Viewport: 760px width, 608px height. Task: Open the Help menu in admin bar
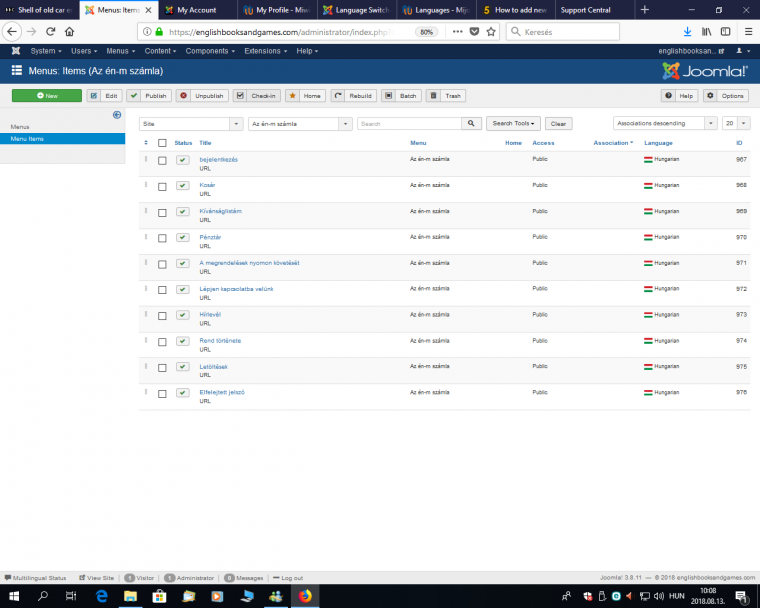(x=307, y=51)
